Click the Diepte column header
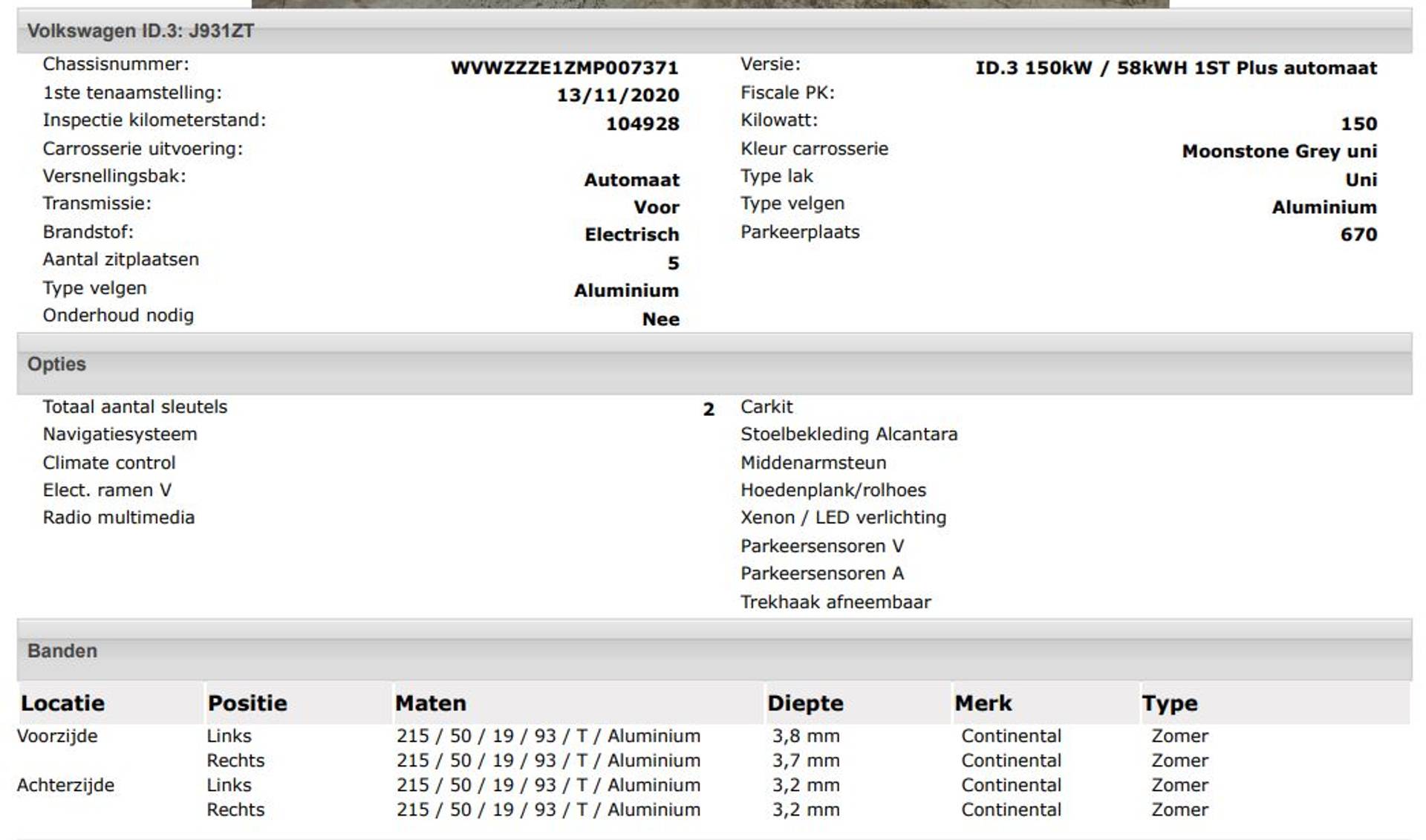1426x840 pixels. [805, 703]
